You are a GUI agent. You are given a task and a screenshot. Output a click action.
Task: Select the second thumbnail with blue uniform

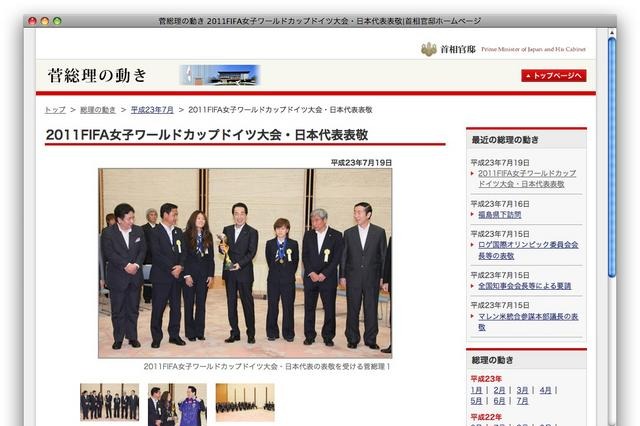tap(177, 403)
